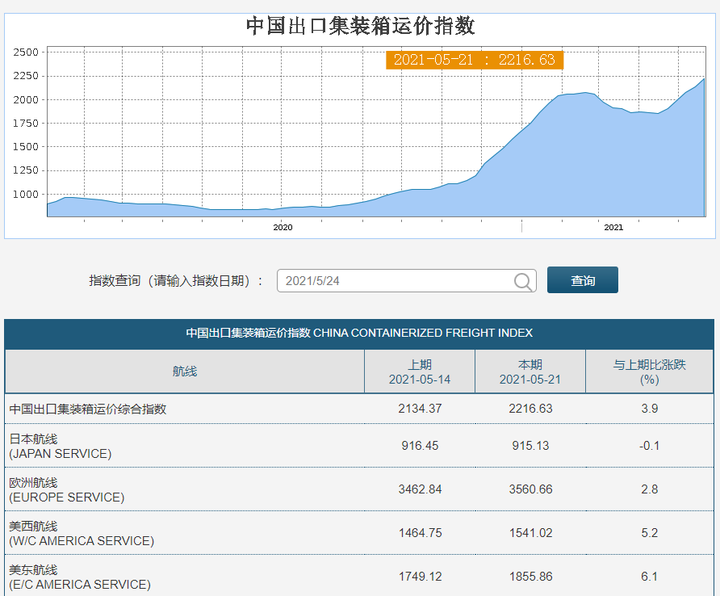Image resolution: width=720 pixels, height=596 pixels.
Task: Click the E/C America value 1855.86
Action: pos(530,577)
